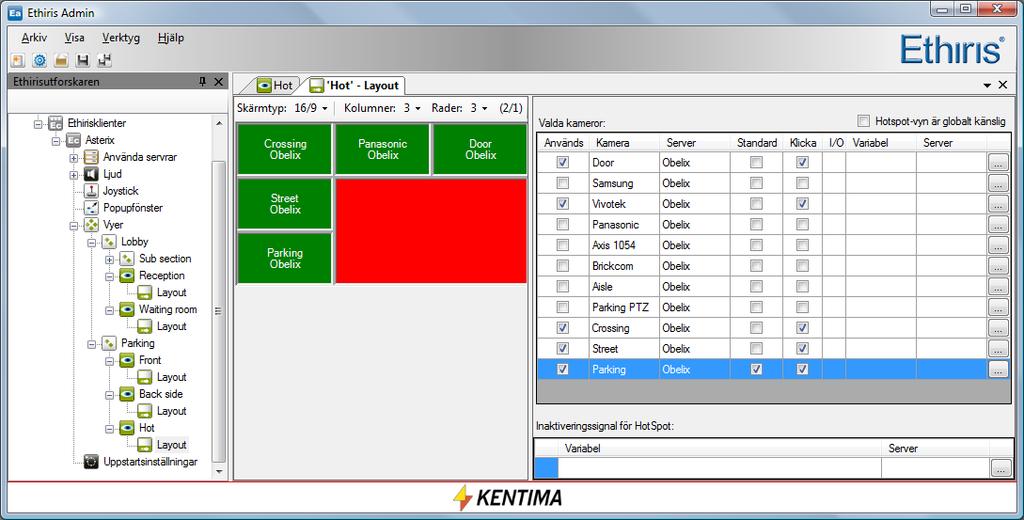This screenshot has width=1024, height=520.
Task: Select the Joystick node icon
Action: pyautogui.click(x=91, y=191)
